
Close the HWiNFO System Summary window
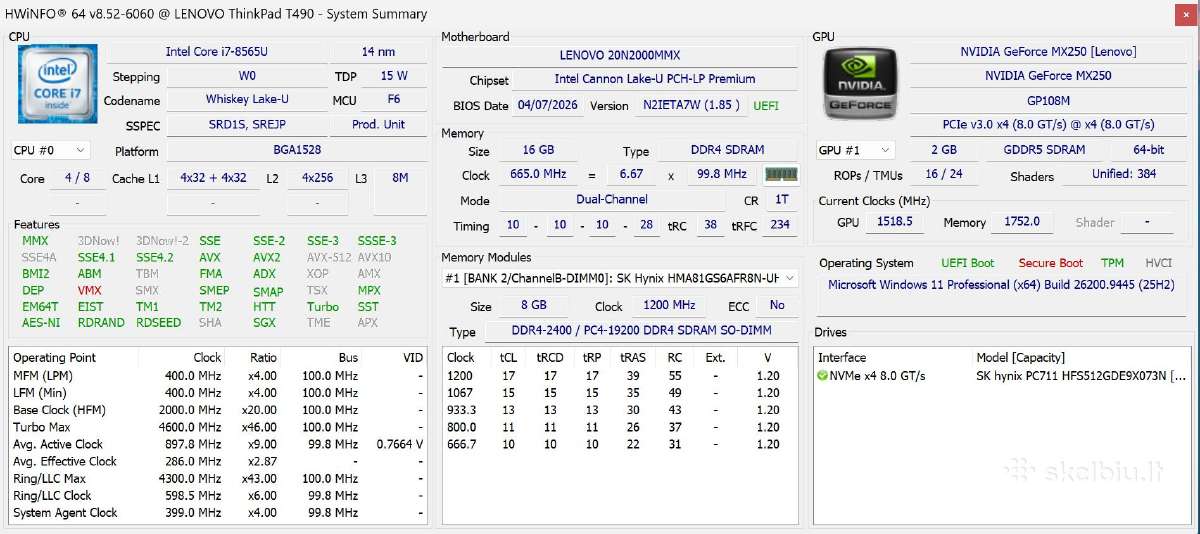(x=1183, y=13)
